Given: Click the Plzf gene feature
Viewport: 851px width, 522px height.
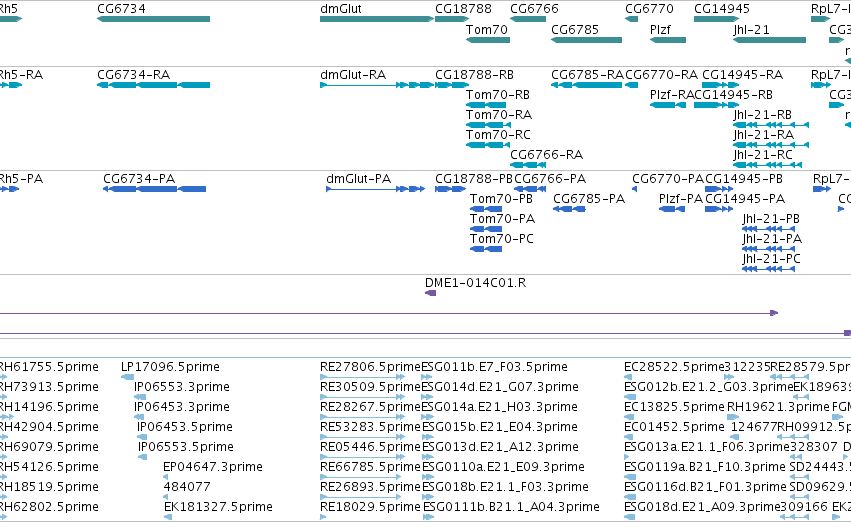Looking at the screenshot, I should click(x=668, y=40).
